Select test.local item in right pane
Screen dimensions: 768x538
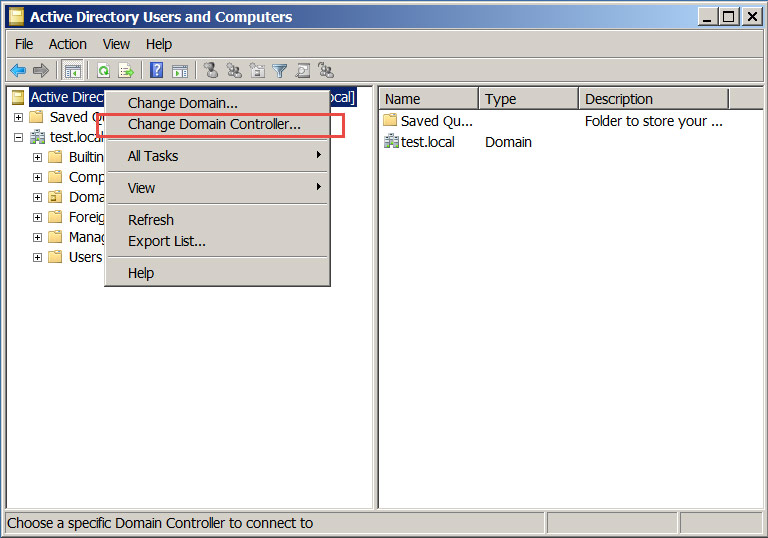click(427, 142)
